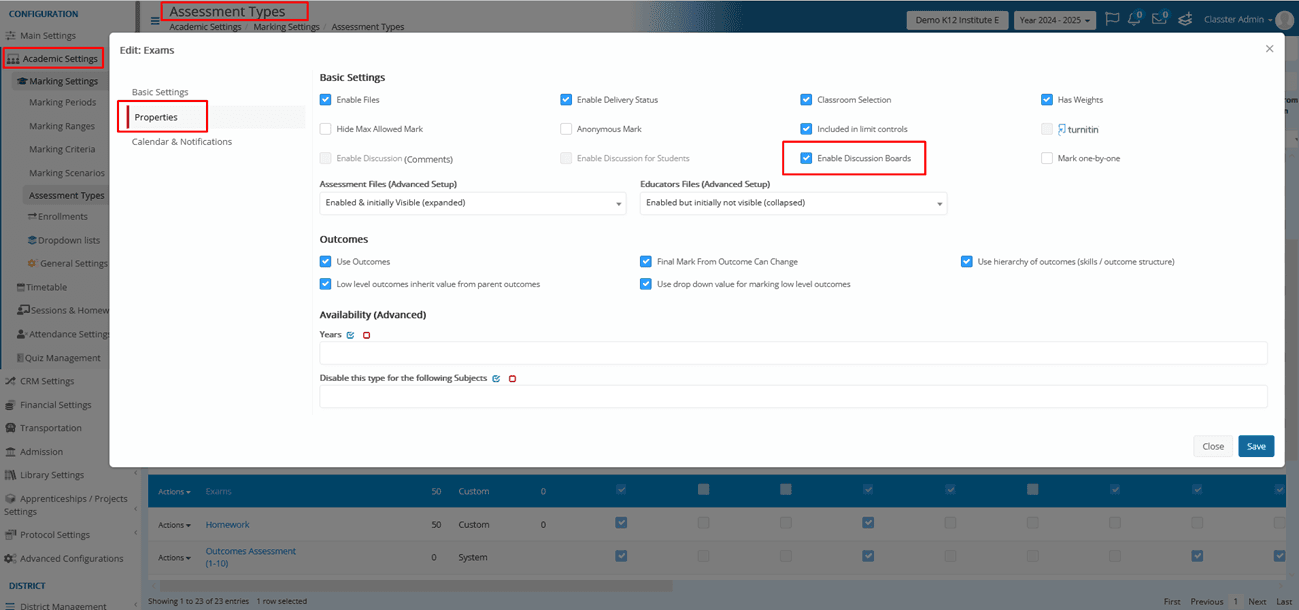Screen dimensions: 1299x610
Task: Uncheck Enable Files checkbox
Action: (325, 100)
